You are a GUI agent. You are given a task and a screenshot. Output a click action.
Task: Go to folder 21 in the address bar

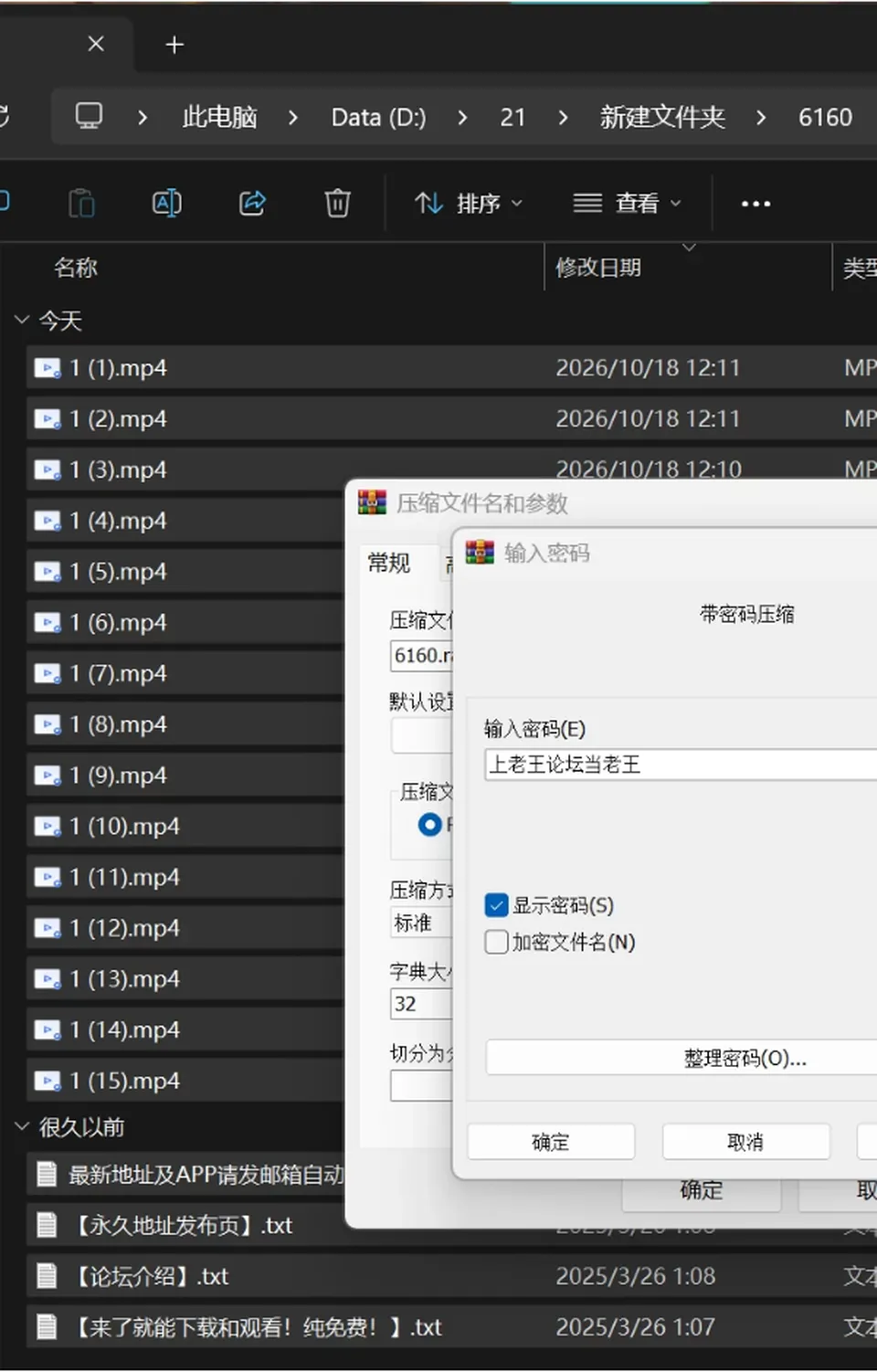click(512, 117)
